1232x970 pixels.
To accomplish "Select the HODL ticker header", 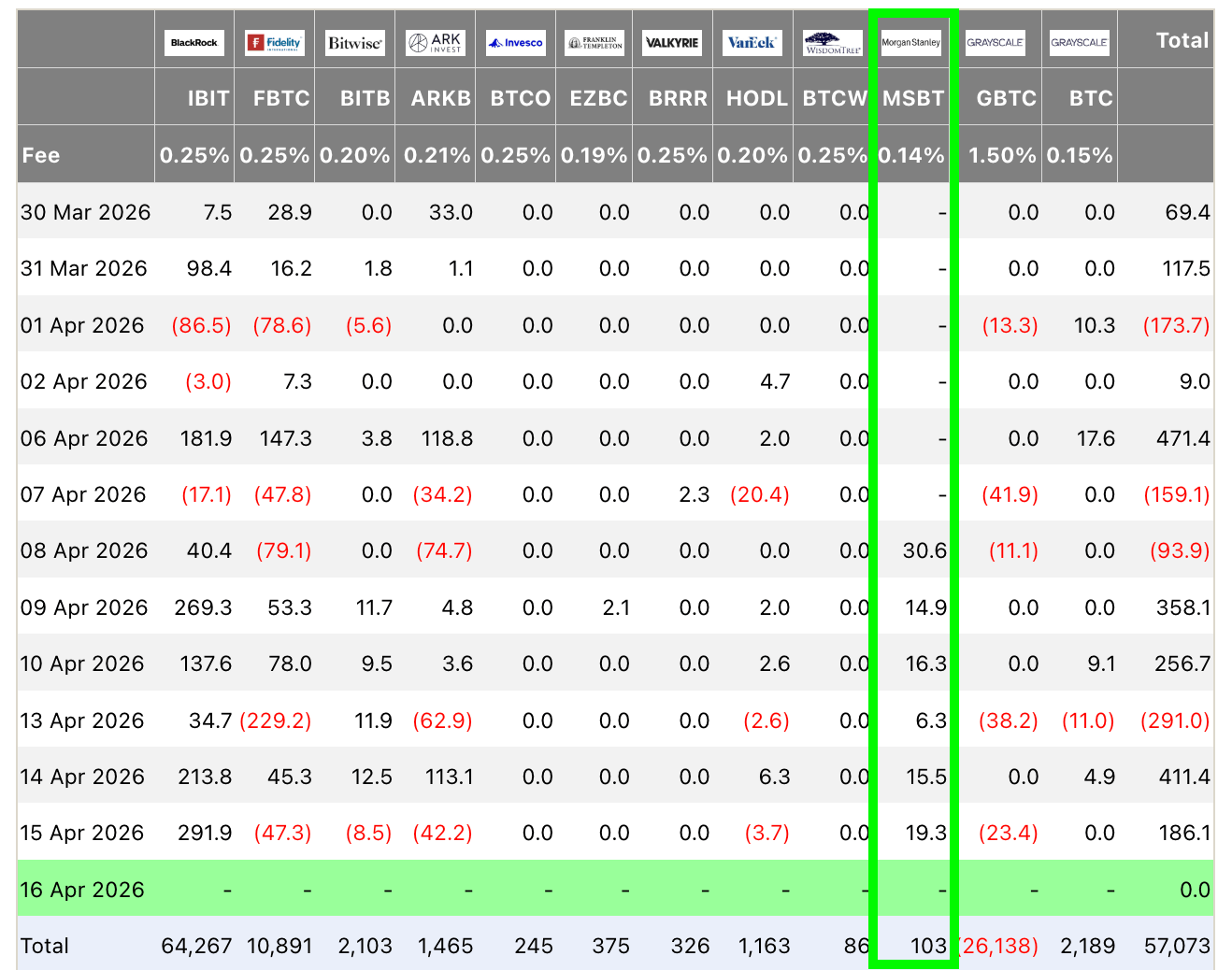I will tap(756, 98).
